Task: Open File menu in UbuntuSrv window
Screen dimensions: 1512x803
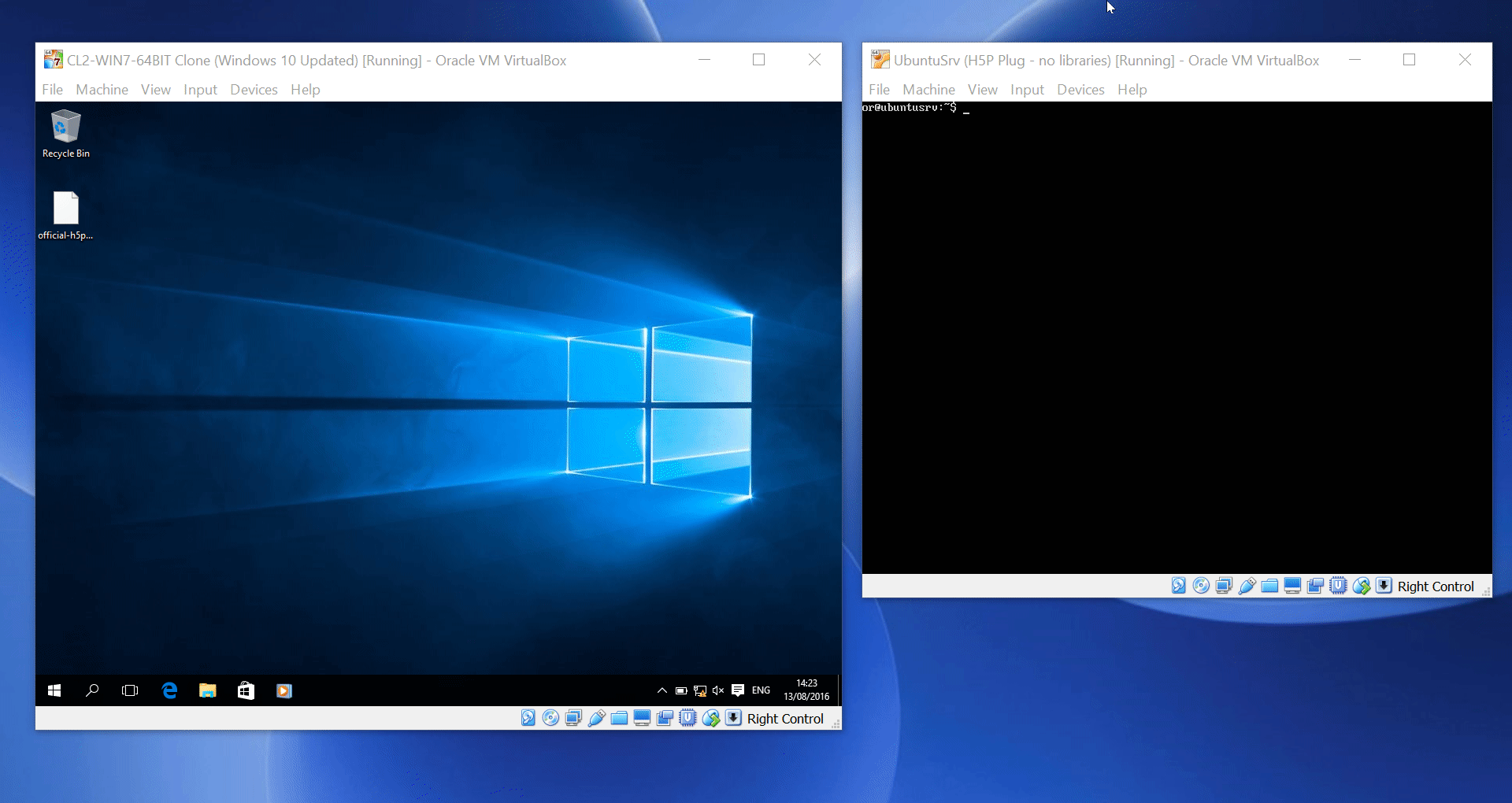Action: tap(880, 90)
